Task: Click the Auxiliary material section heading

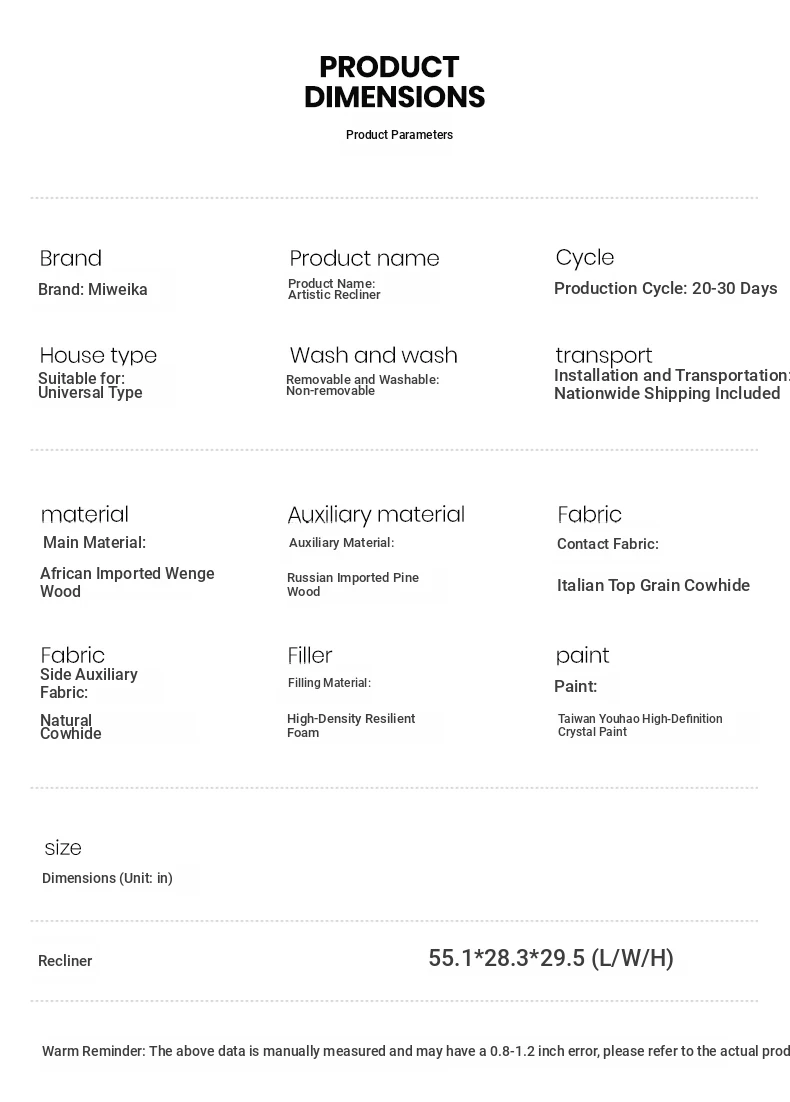Action: (376, 515)
